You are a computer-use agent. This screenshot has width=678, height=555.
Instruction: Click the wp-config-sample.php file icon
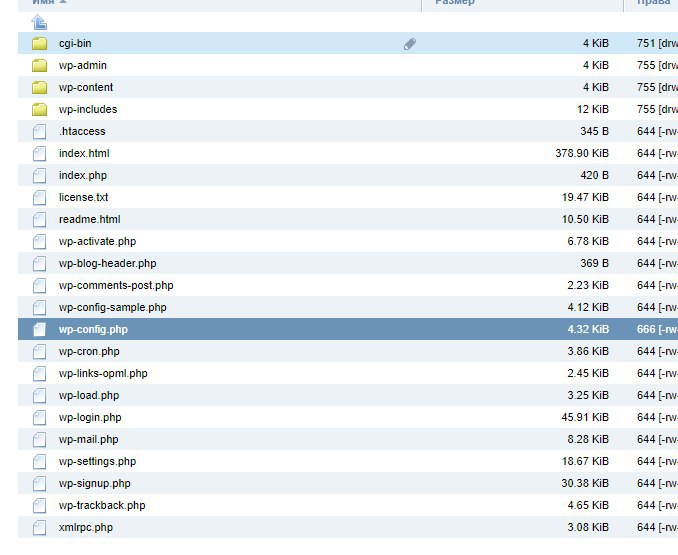(x=39, y=308)
